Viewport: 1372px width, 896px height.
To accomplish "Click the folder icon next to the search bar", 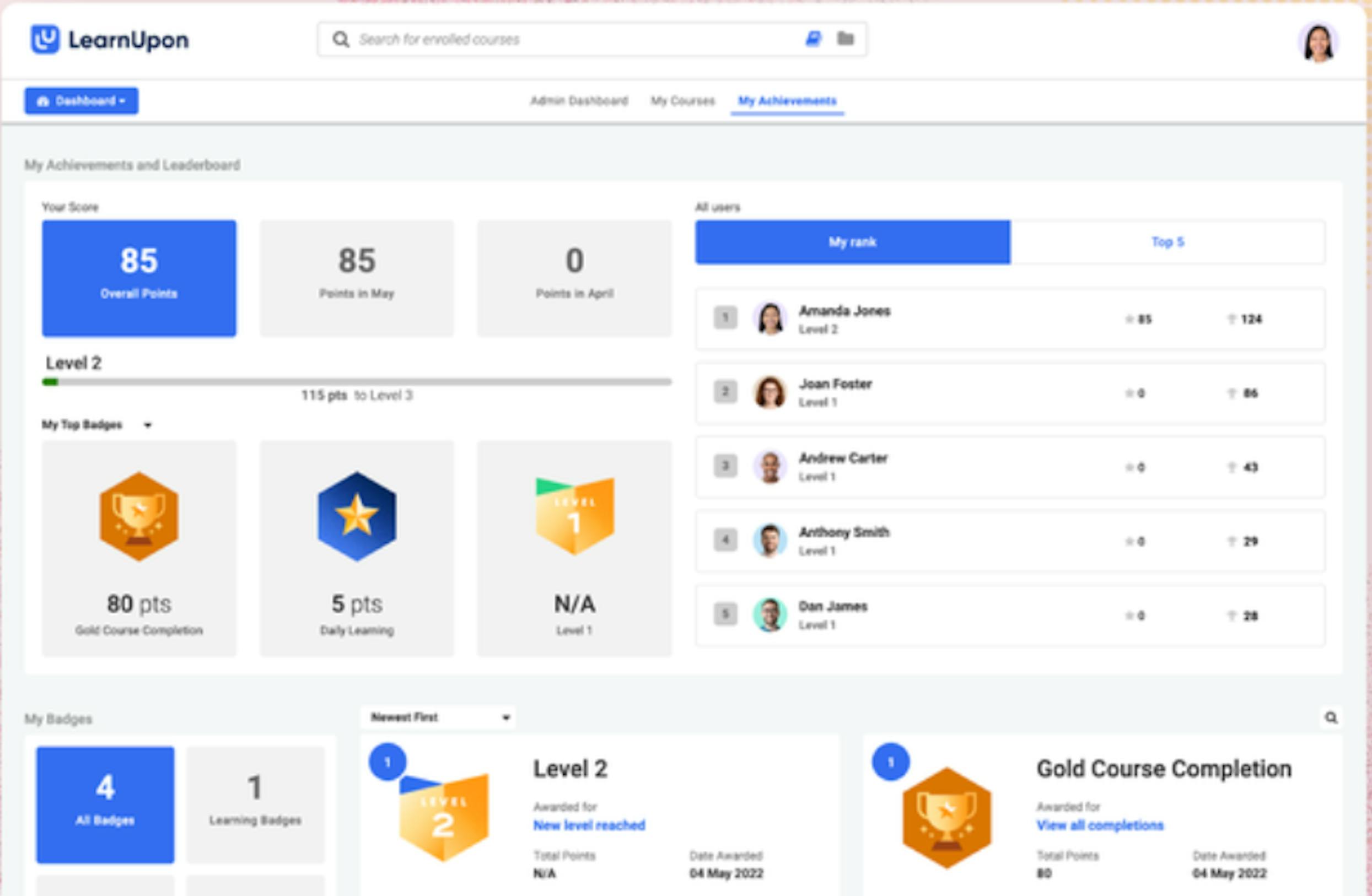I will 845,39.
